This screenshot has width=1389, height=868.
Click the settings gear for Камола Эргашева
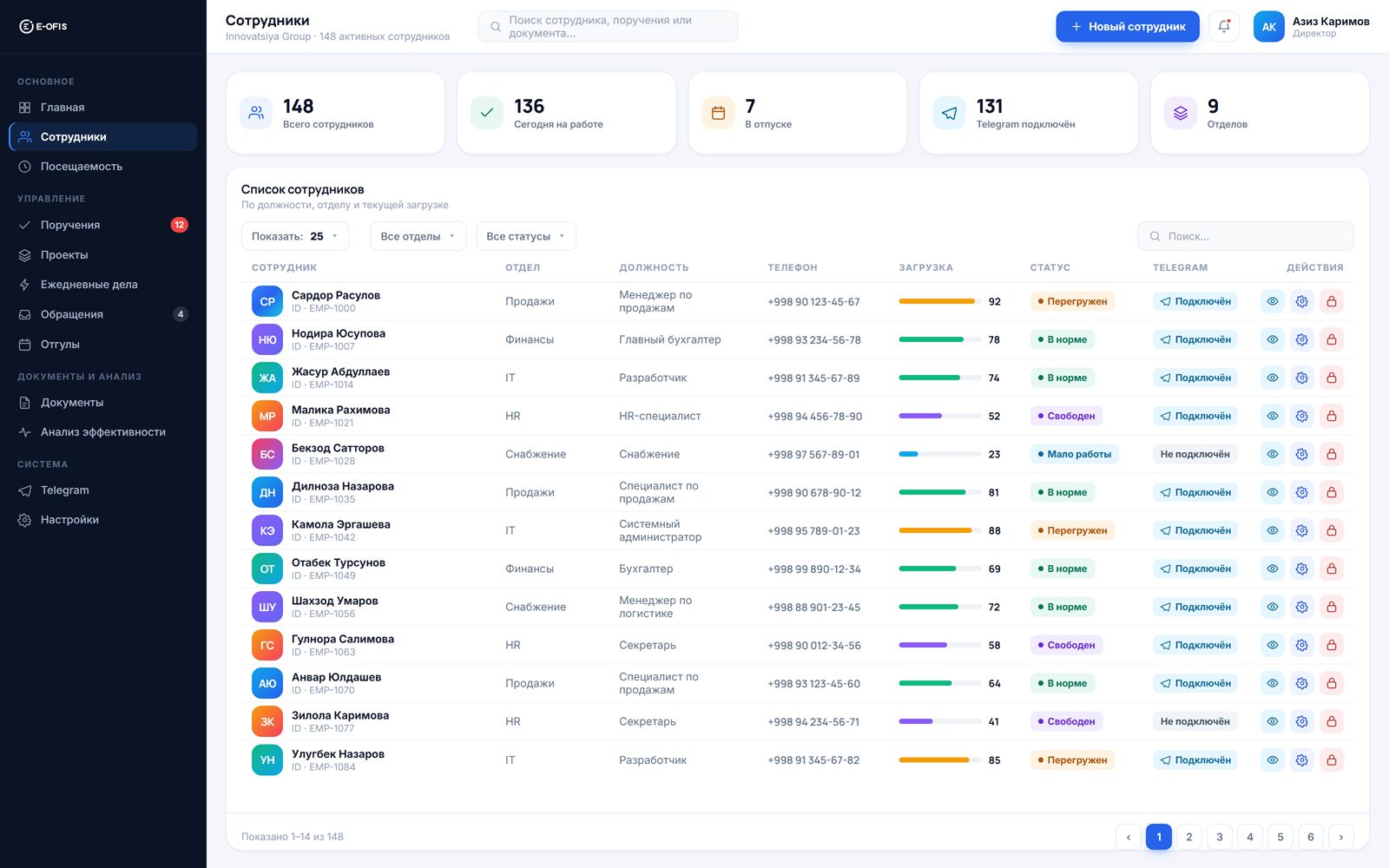point(1301,530)
